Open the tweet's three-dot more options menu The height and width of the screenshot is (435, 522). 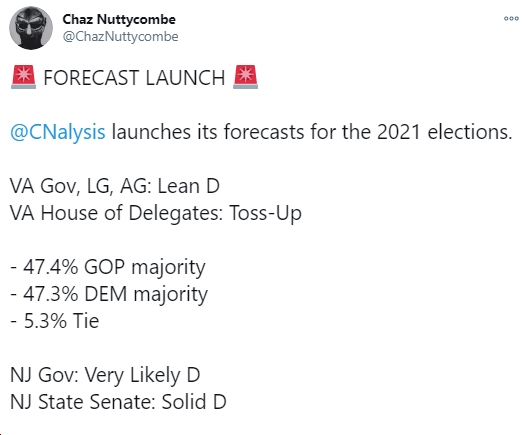point(511,19)
